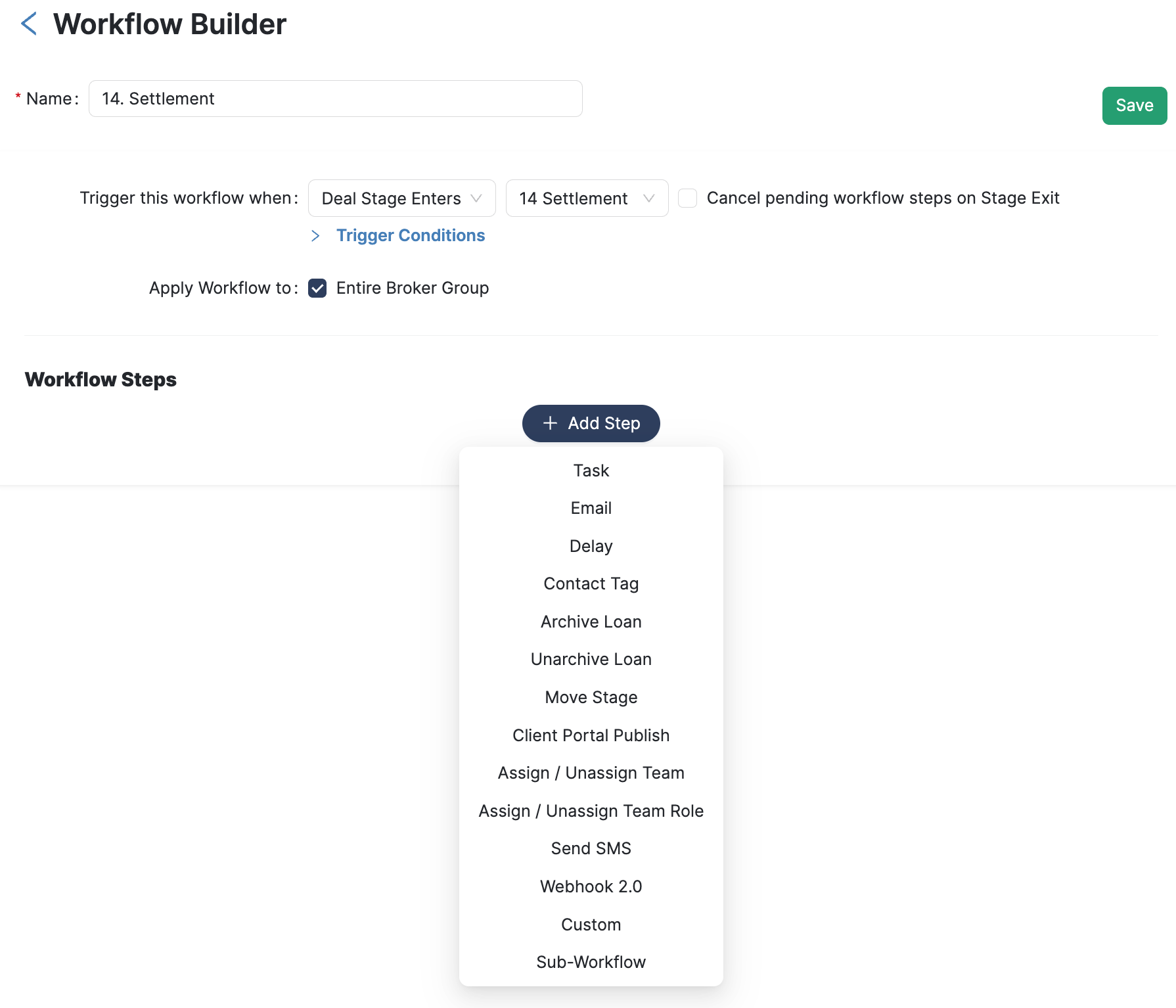Click the back arrow beside Workflow Builder
1176x1008 pixels.
29,24
